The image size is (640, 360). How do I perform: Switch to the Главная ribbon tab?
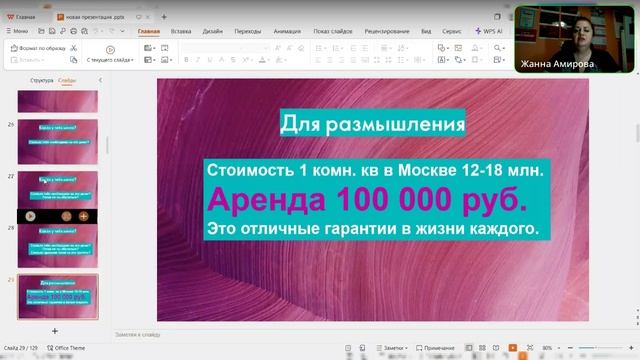point(149,31)
